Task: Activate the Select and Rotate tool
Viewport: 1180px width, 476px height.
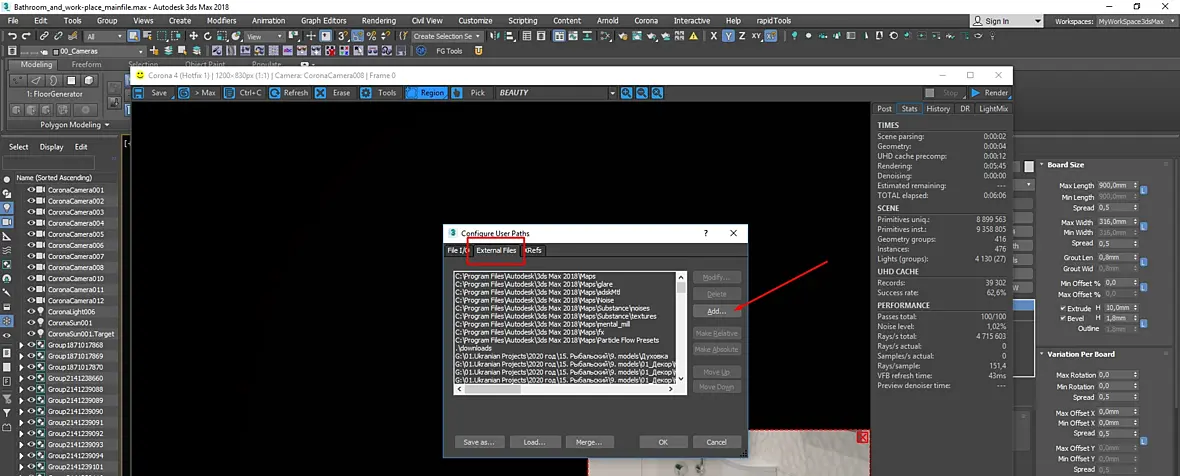Action: (x=208, y=35)
